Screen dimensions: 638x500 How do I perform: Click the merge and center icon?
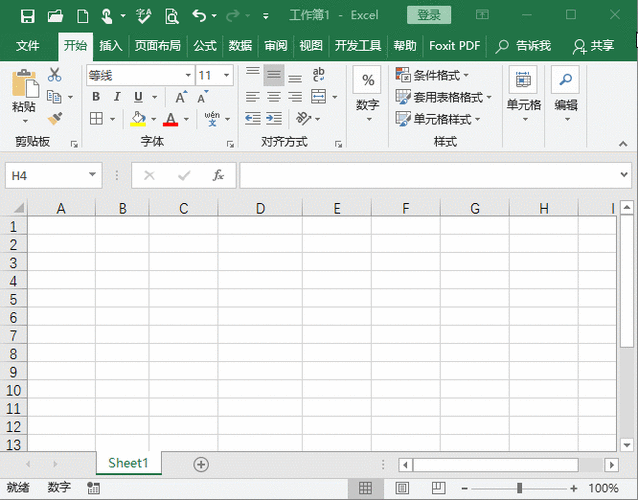[318, 97]
